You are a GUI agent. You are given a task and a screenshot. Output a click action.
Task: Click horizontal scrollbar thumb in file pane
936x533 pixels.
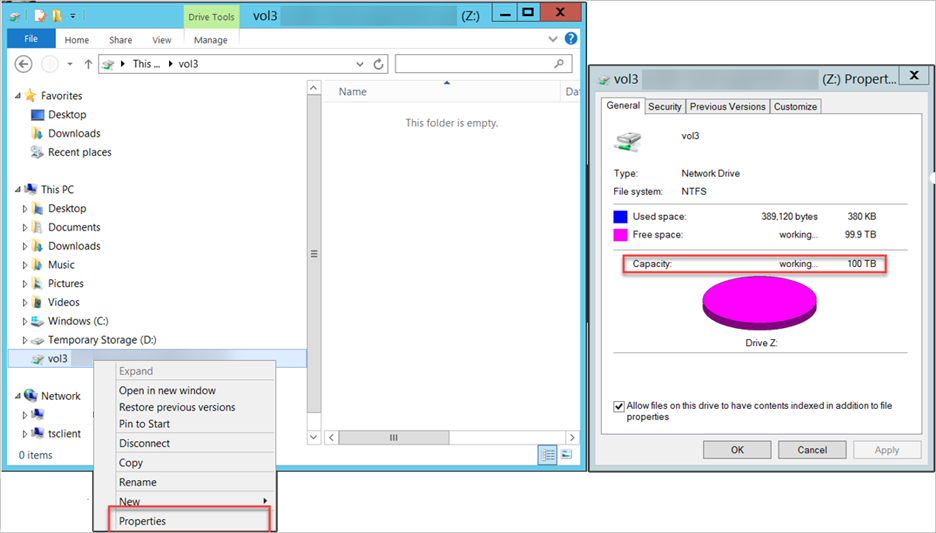click(x=394, y=438)
